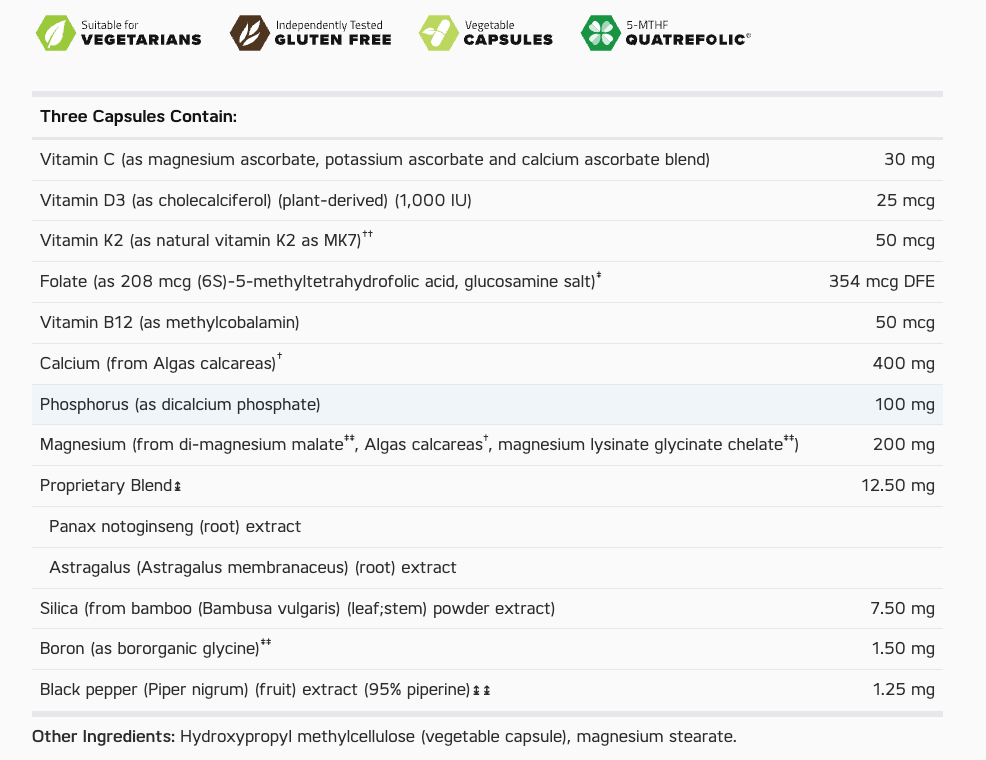Click the VEGETARIANS badge text
The height and width of the screenshot is (760, 986).
tap(141, 40)
